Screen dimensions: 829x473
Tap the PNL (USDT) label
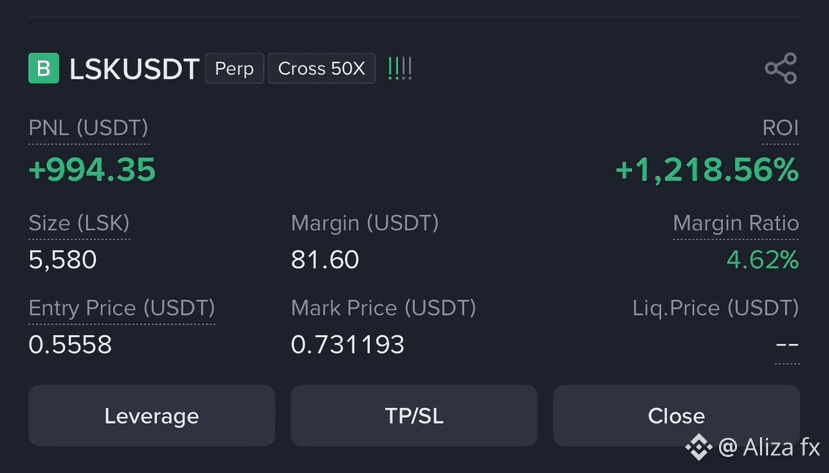coord(88,128)
